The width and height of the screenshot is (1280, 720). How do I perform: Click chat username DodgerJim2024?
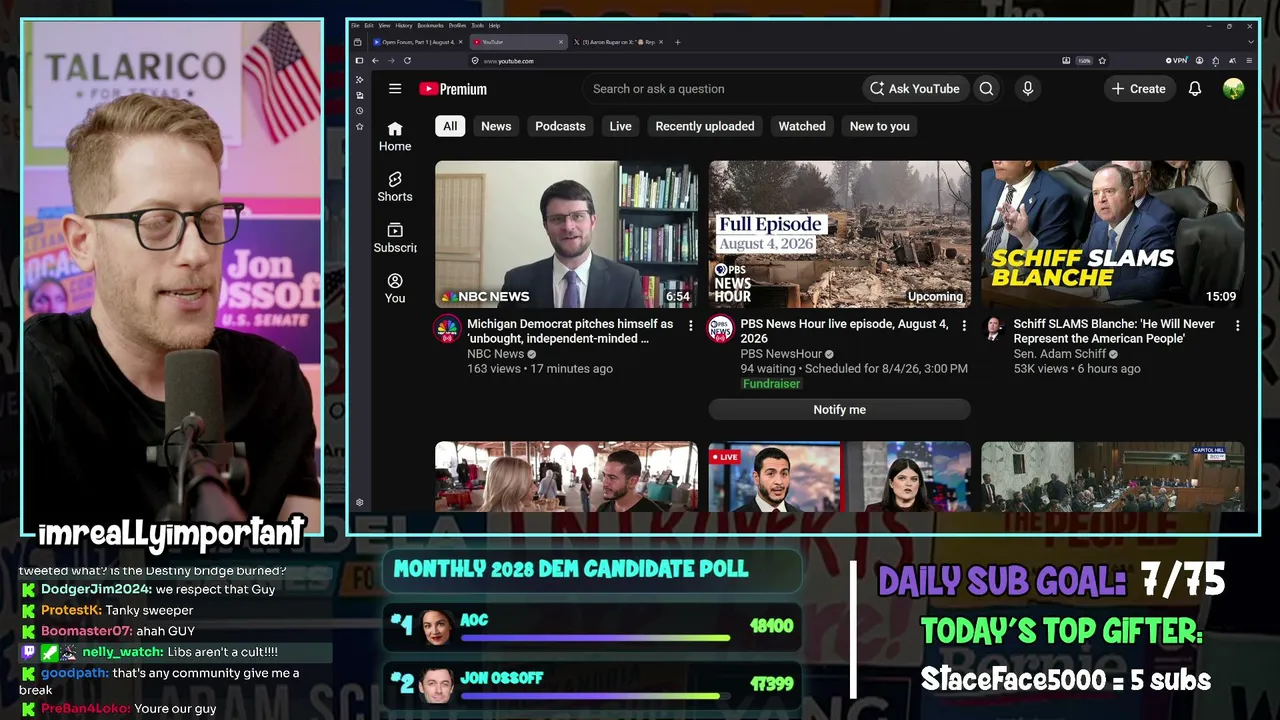coord(96,589)
